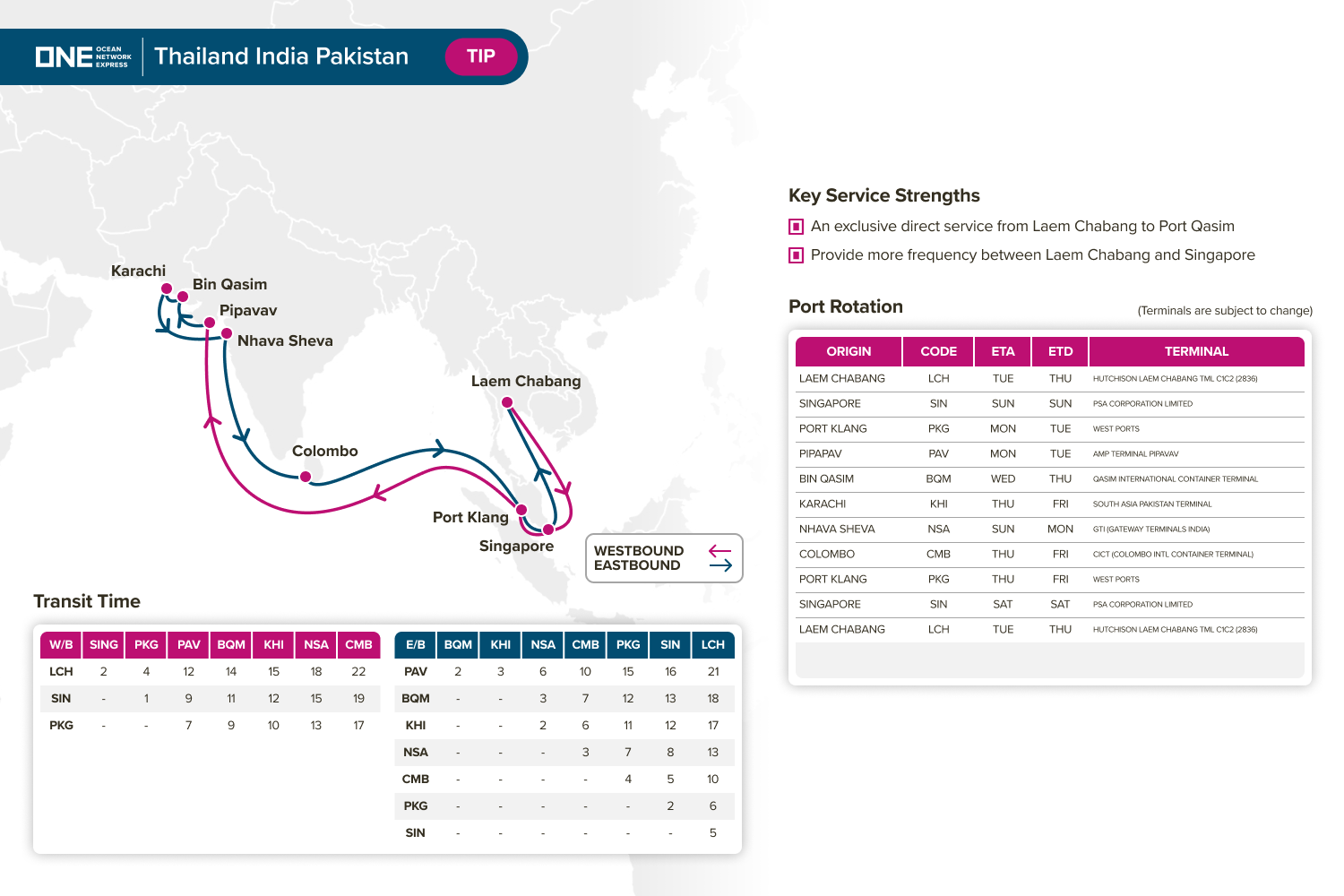Click the pink westbound arrow in legend
1344x896 pixels.
click(x=719, y=551)
